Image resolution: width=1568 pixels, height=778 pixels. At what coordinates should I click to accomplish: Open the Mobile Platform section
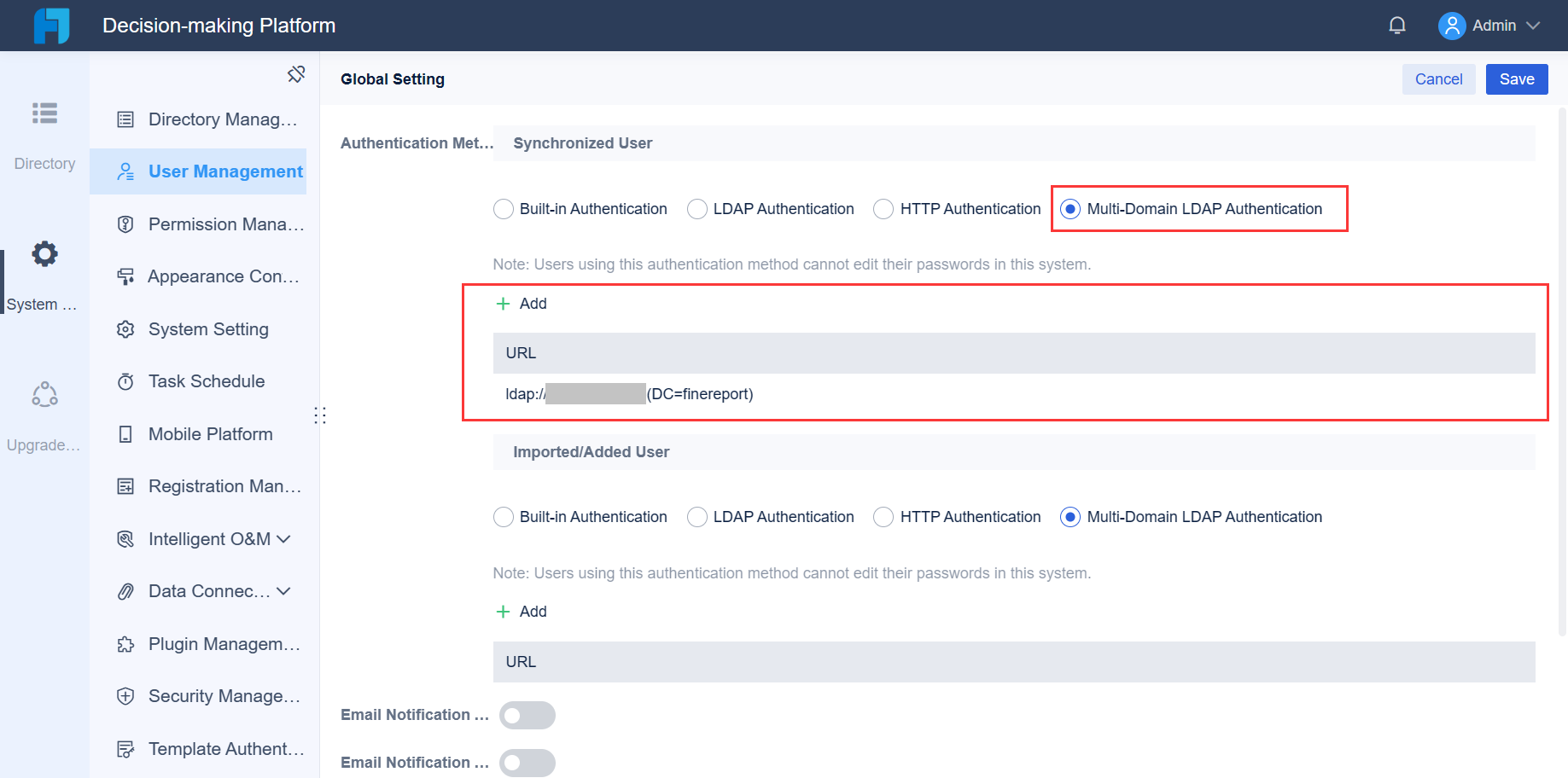pyautogui.click(x=209, y=433)
